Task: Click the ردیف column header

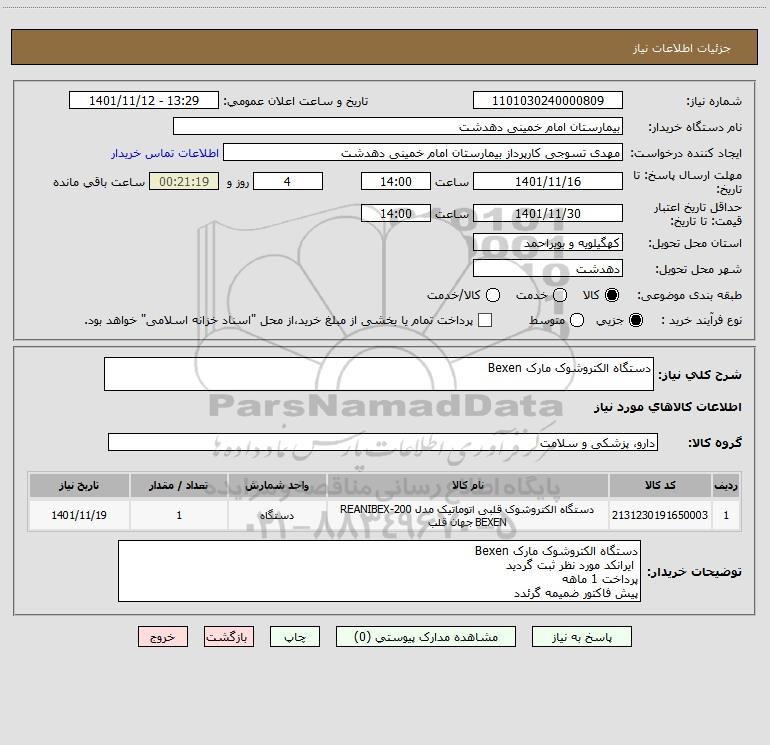Action: coord(726,485)
